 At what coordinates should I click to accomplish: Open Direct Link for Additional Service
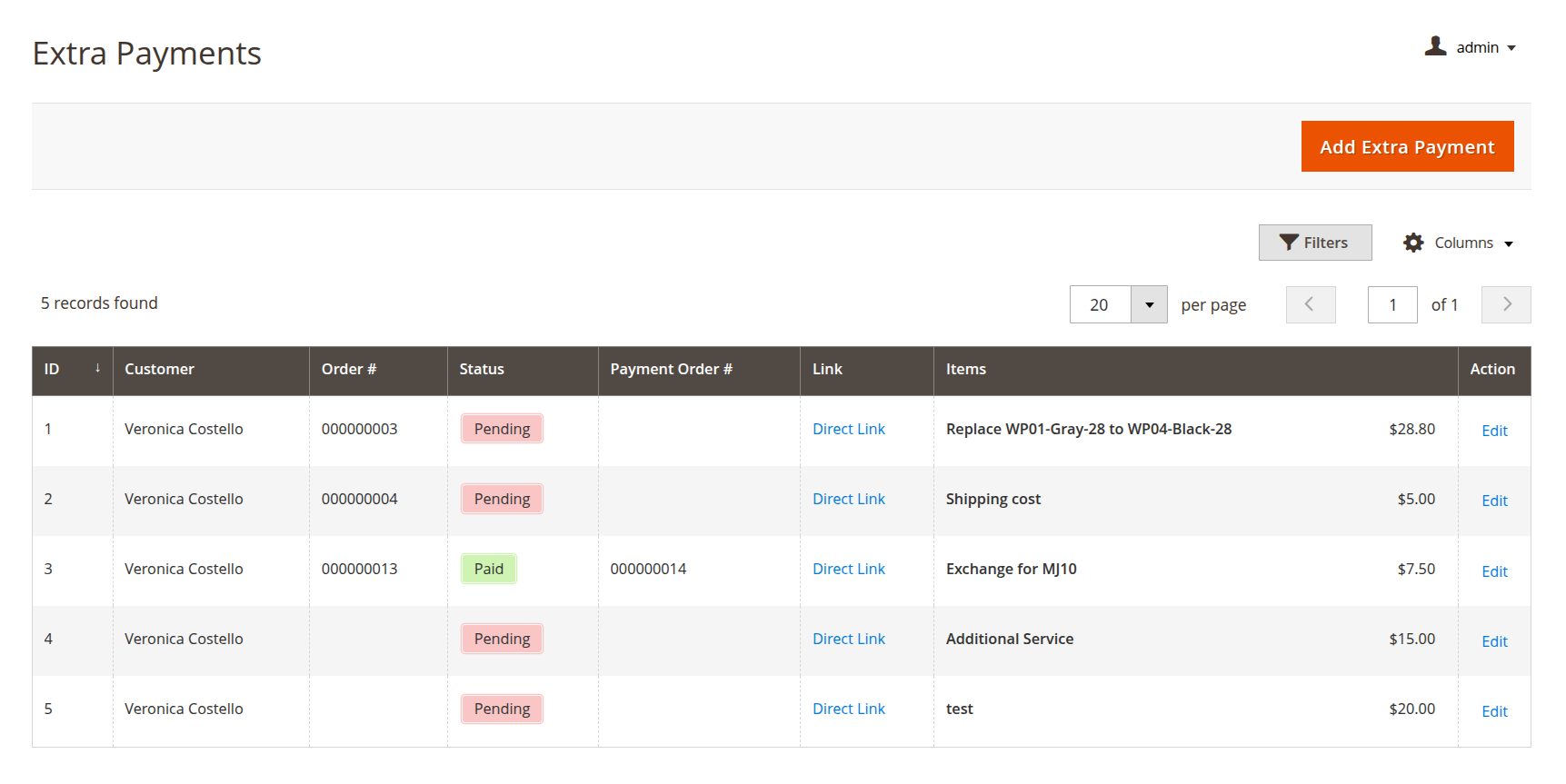coord(848,639)
